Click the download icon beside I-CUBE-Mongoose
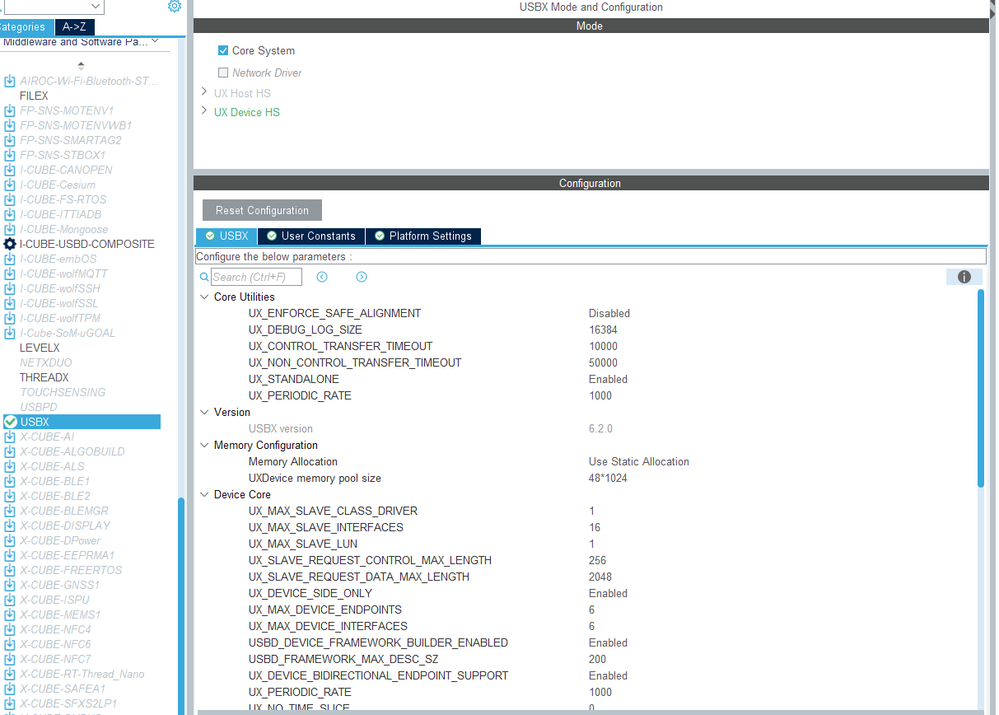The width and height of the screenshot is (999, 715). (10, 229)
